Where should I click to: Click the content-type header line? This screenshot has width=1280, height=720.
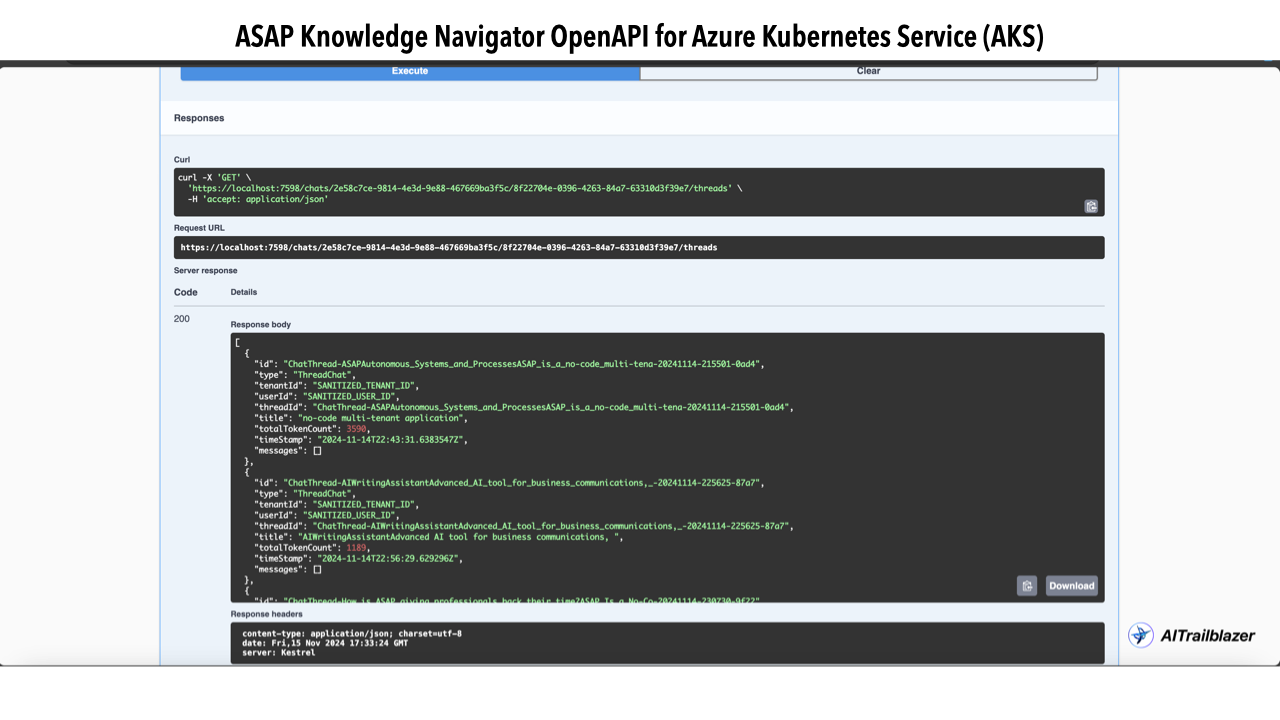(x=352, y=634)
